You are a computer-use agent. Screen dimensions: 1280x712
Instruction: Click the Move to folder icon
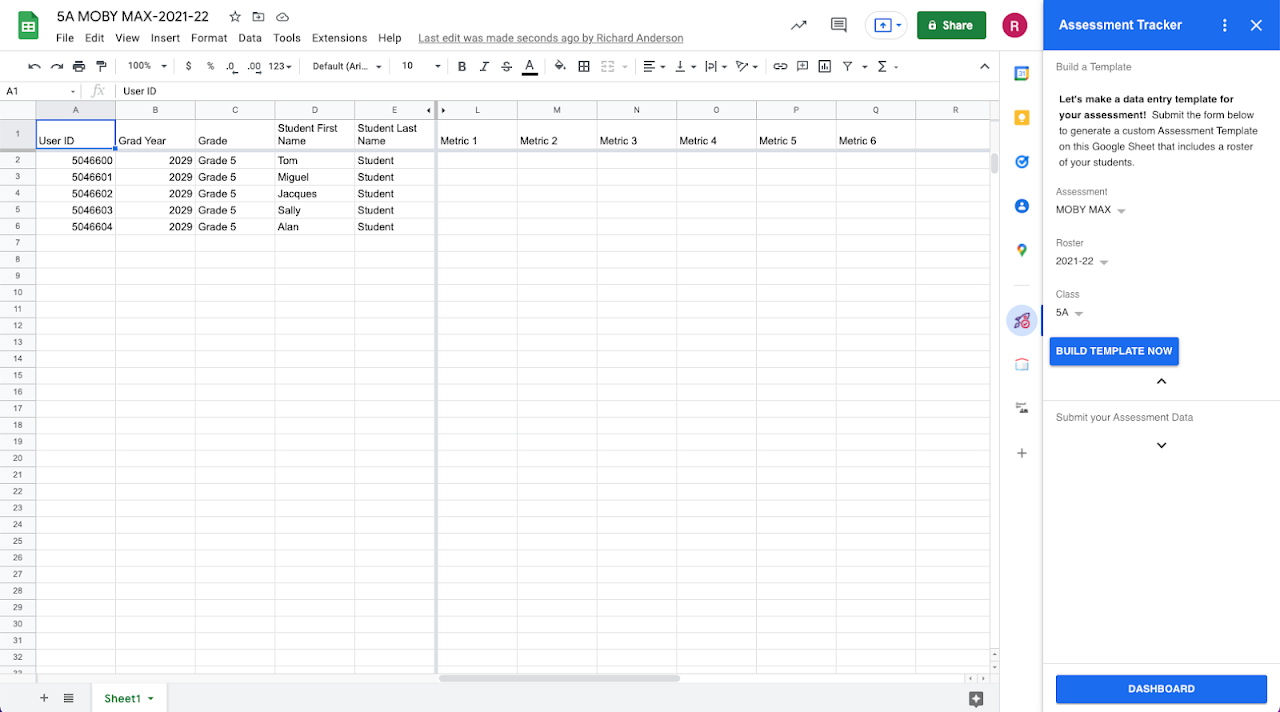pyautogui.click(x=259, y=17)
